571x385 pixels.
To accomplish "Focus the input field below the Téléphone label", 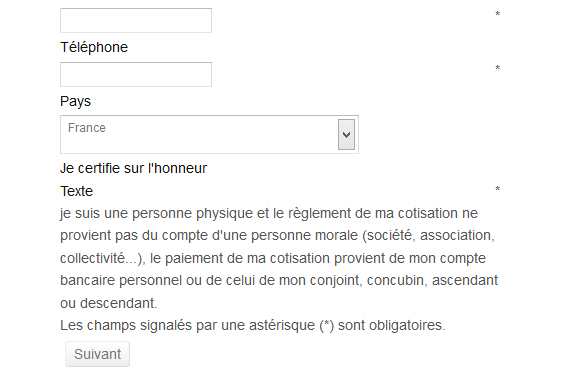I will point(136,74).
